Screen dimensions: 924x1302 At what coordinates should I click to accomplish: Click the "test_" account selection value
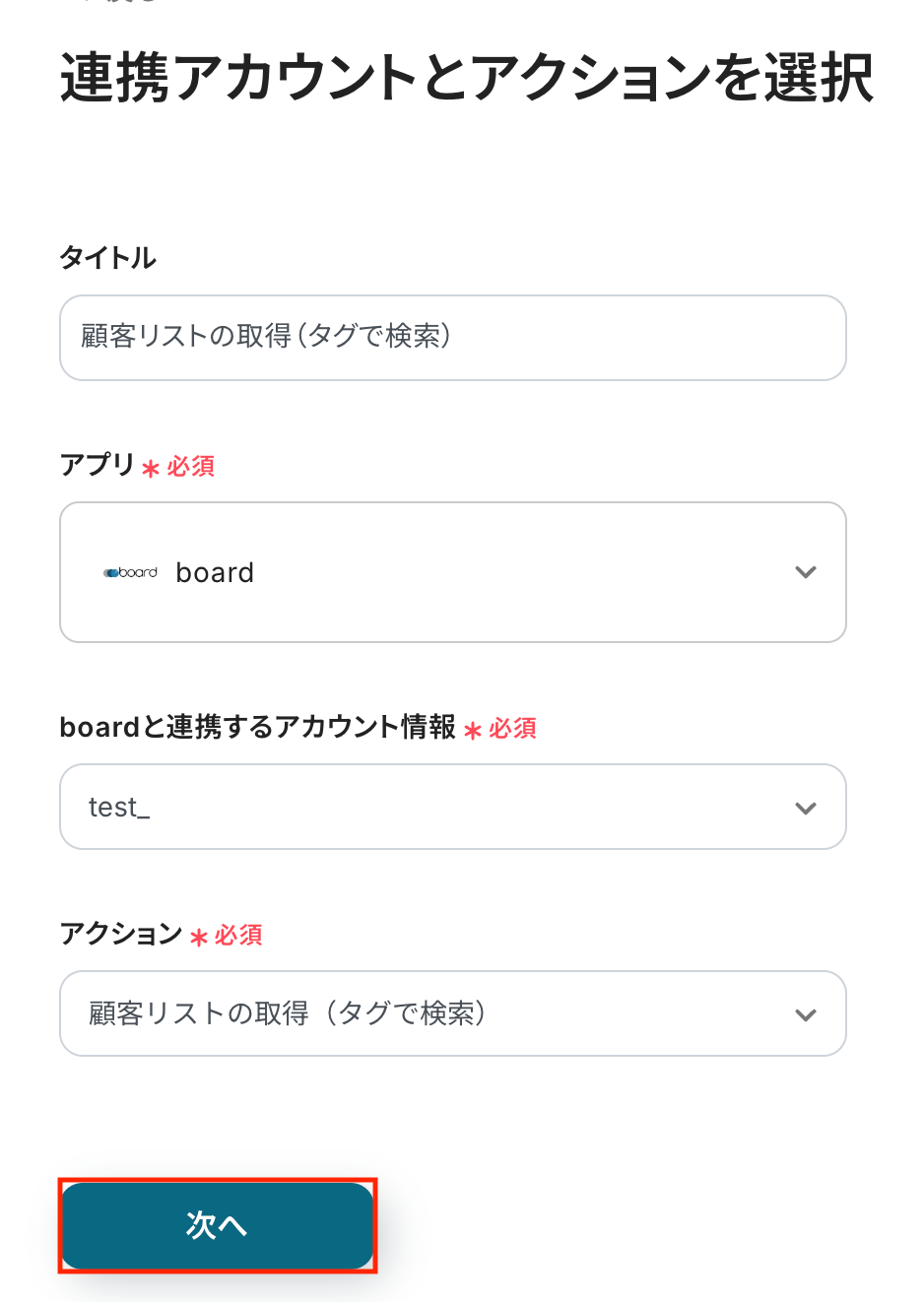(x=119, y=808)
